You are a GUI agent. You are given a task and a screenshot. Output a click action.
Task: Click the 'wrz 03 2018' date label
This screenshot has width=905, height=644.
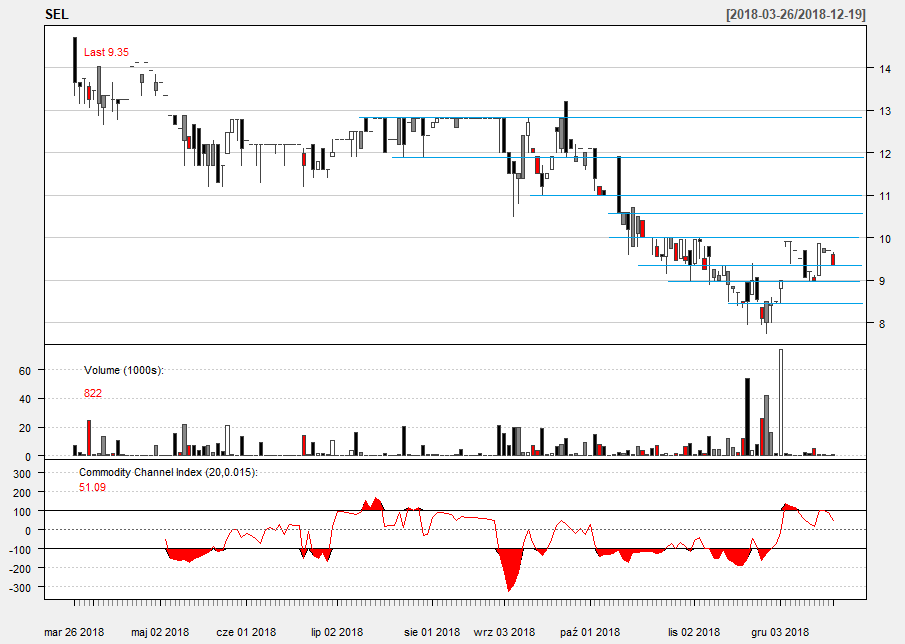(x=504, y=632)
